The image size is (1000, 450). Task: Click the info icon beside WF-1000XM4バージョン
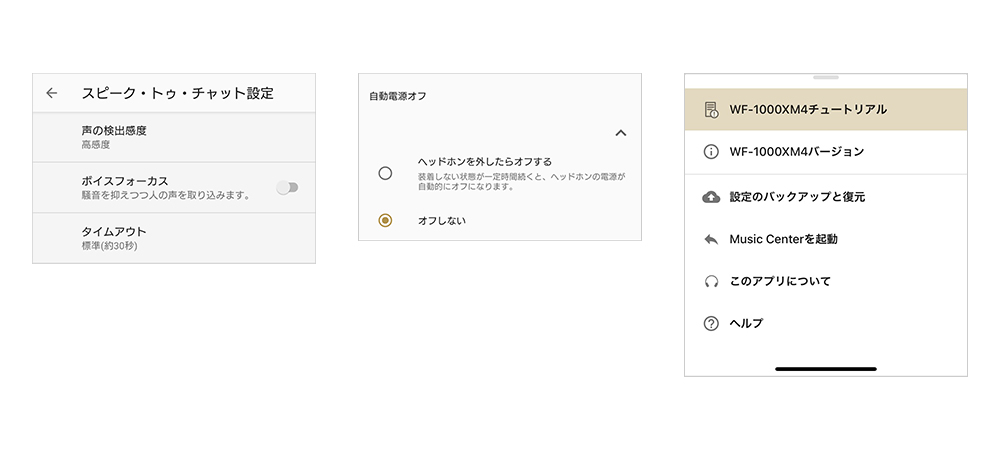click(x=711, y=152)
